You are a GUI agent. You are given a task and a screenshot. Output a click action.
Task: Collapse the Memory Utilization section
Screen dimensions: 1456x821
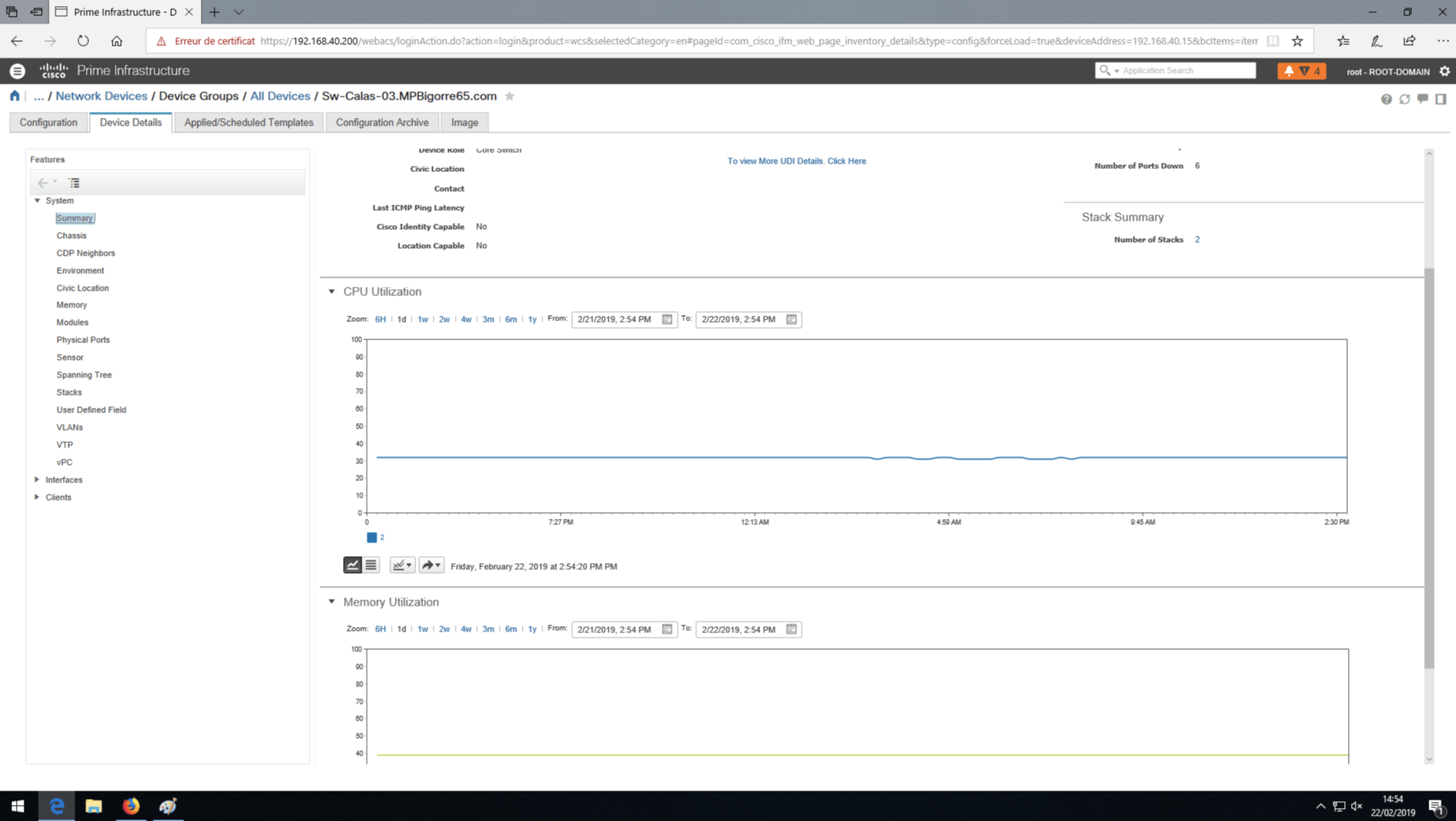[332, 602]
